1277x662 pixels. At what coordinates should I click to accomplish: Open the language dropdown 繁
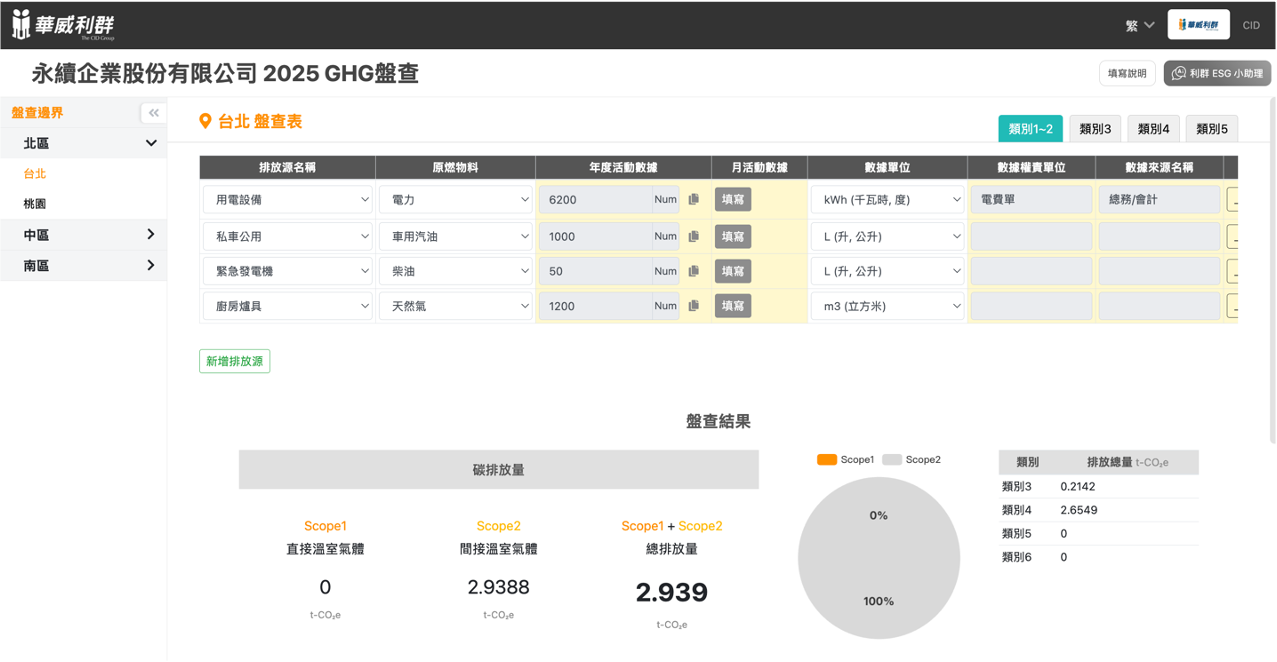pos(1139,25)
